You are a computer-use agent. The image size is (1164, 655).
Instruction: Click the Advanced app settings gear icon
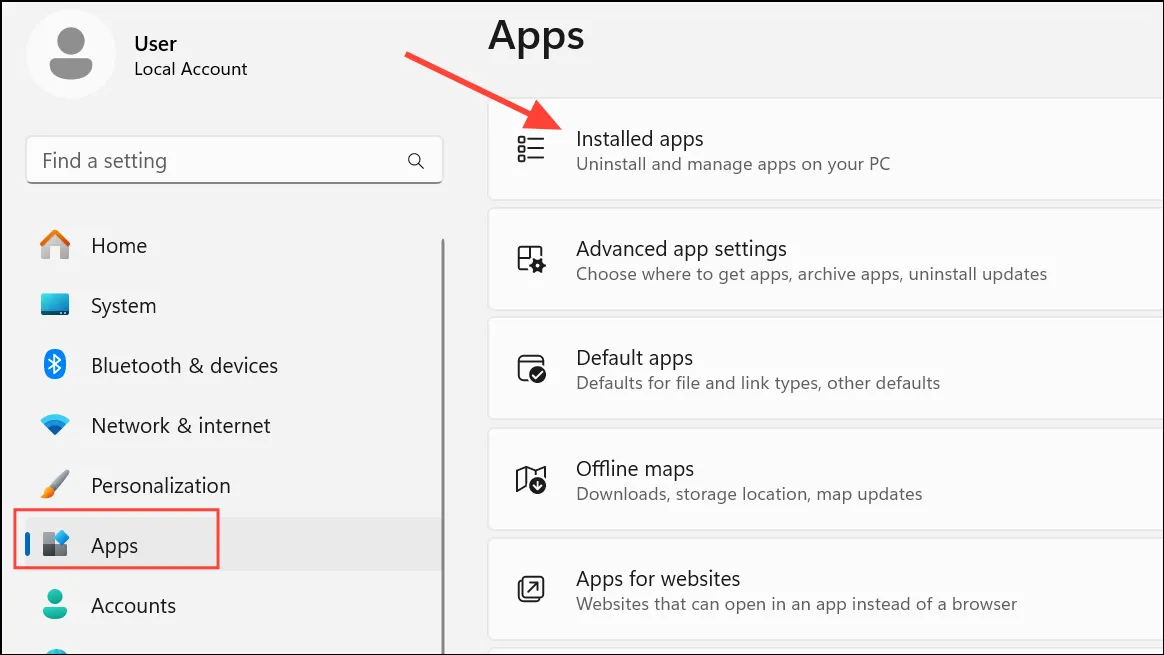click(x=531, y=259)
